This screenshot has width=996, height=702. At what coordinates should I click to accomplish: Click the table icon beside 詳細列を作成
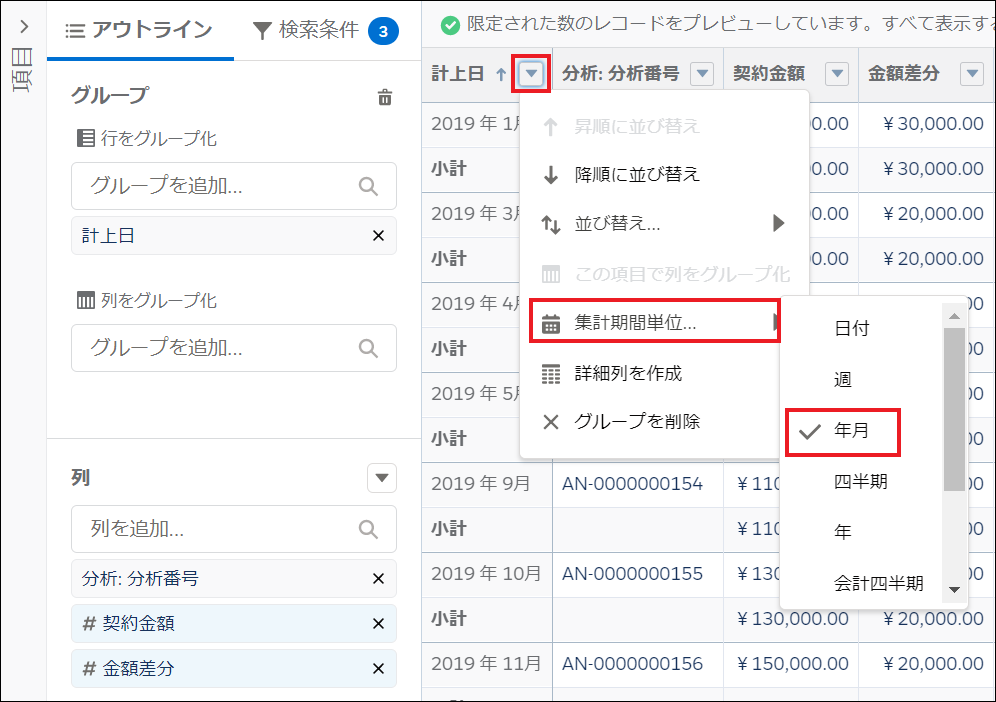tap(549, 371)
